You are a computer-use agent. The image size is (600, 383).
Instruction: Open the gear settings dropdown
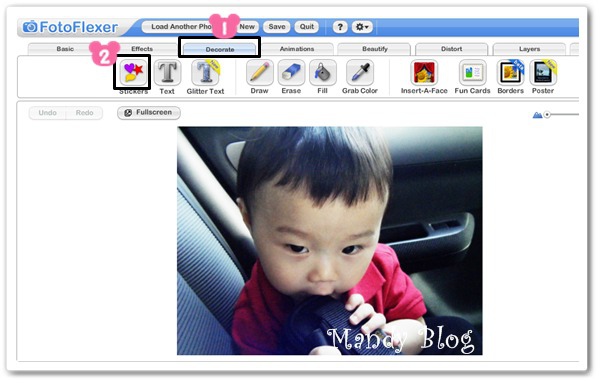(x=362, y=27)
